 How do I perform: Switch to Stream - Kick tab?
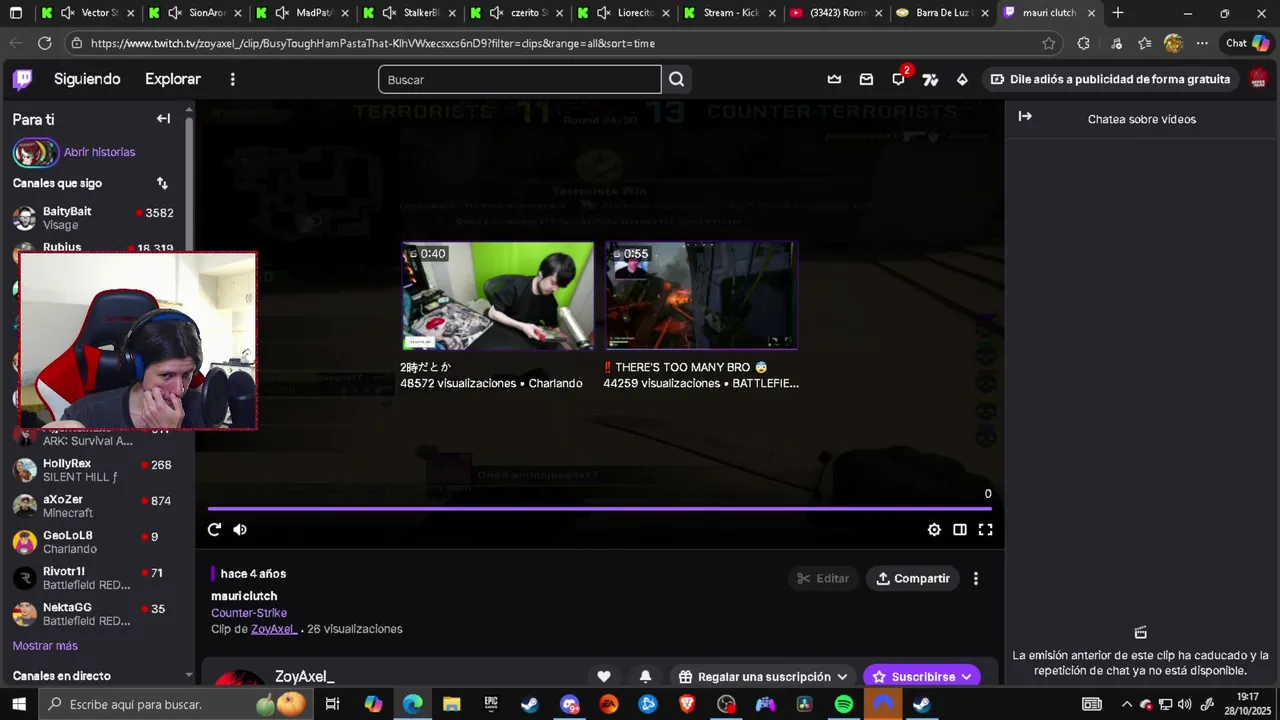[x=731, y=13]
